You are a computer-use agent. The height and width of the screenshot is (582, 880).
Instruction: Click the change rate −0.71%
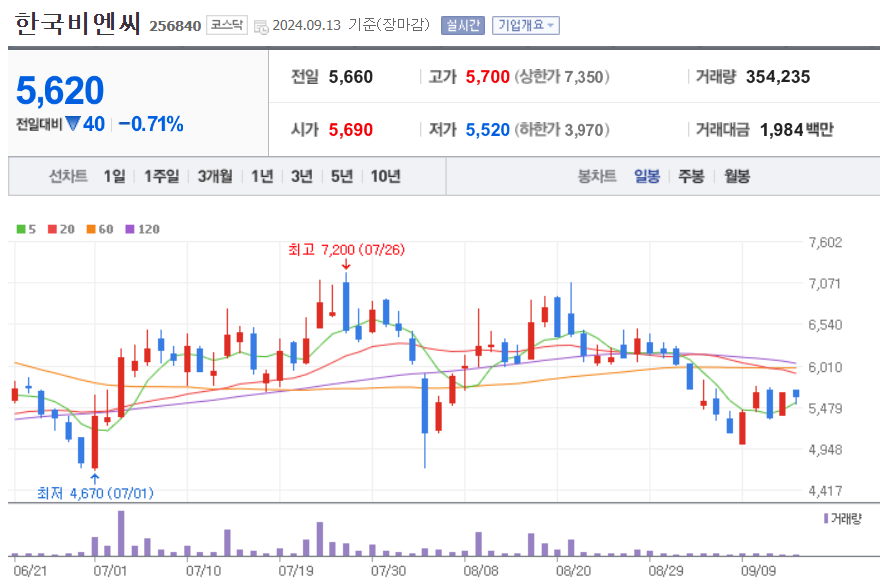[151, 124]
